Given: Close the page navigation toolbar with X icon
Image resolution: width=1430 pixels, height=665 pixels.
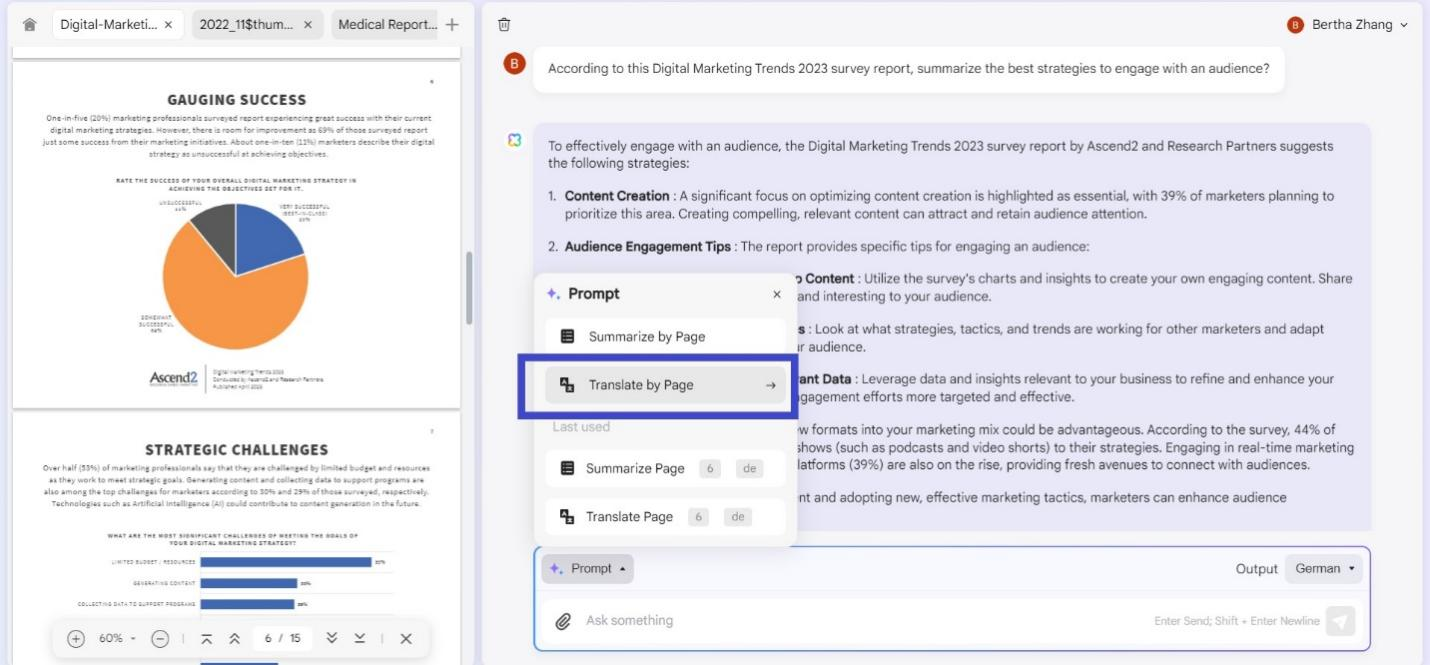Looking at the screenshot, I should tap(405, 638).
